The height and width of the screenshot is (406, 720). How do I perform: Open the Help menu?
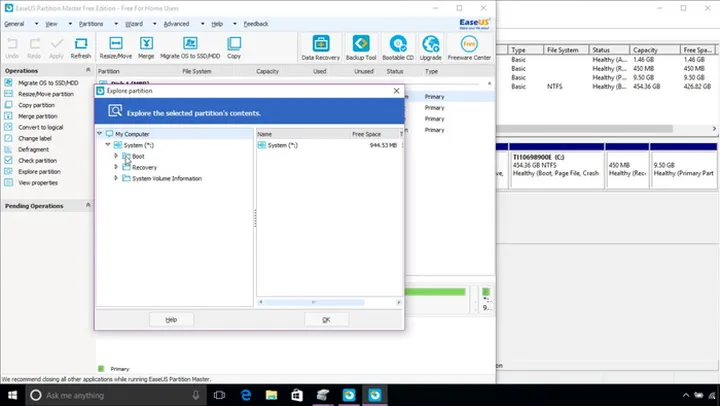[217, 24]
